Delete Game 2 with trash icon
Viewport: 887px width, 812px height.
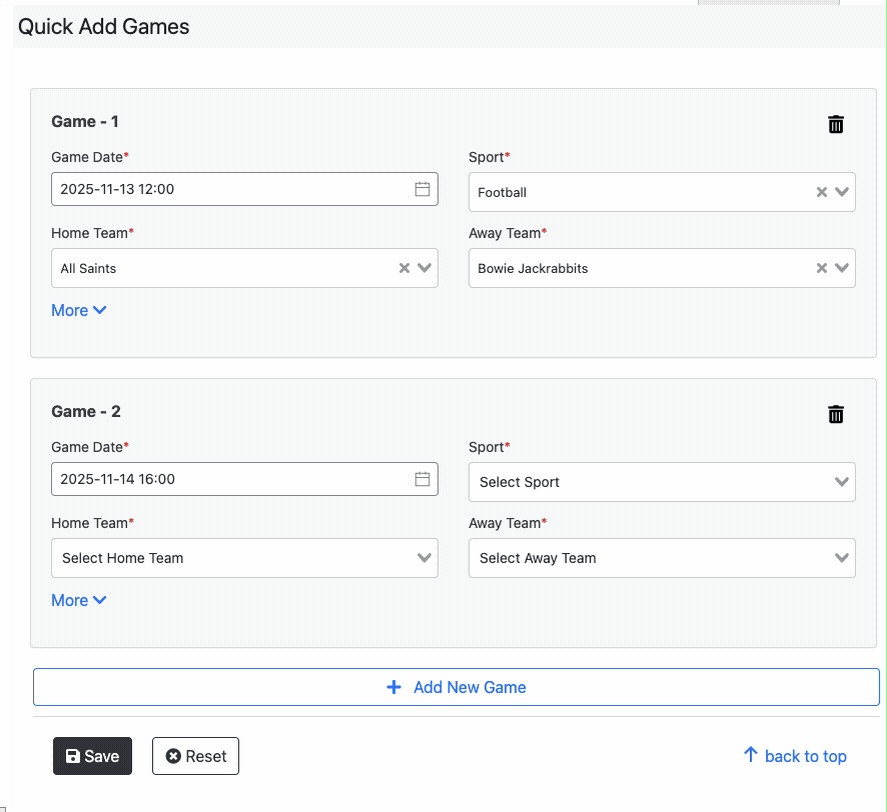point(836,414)
